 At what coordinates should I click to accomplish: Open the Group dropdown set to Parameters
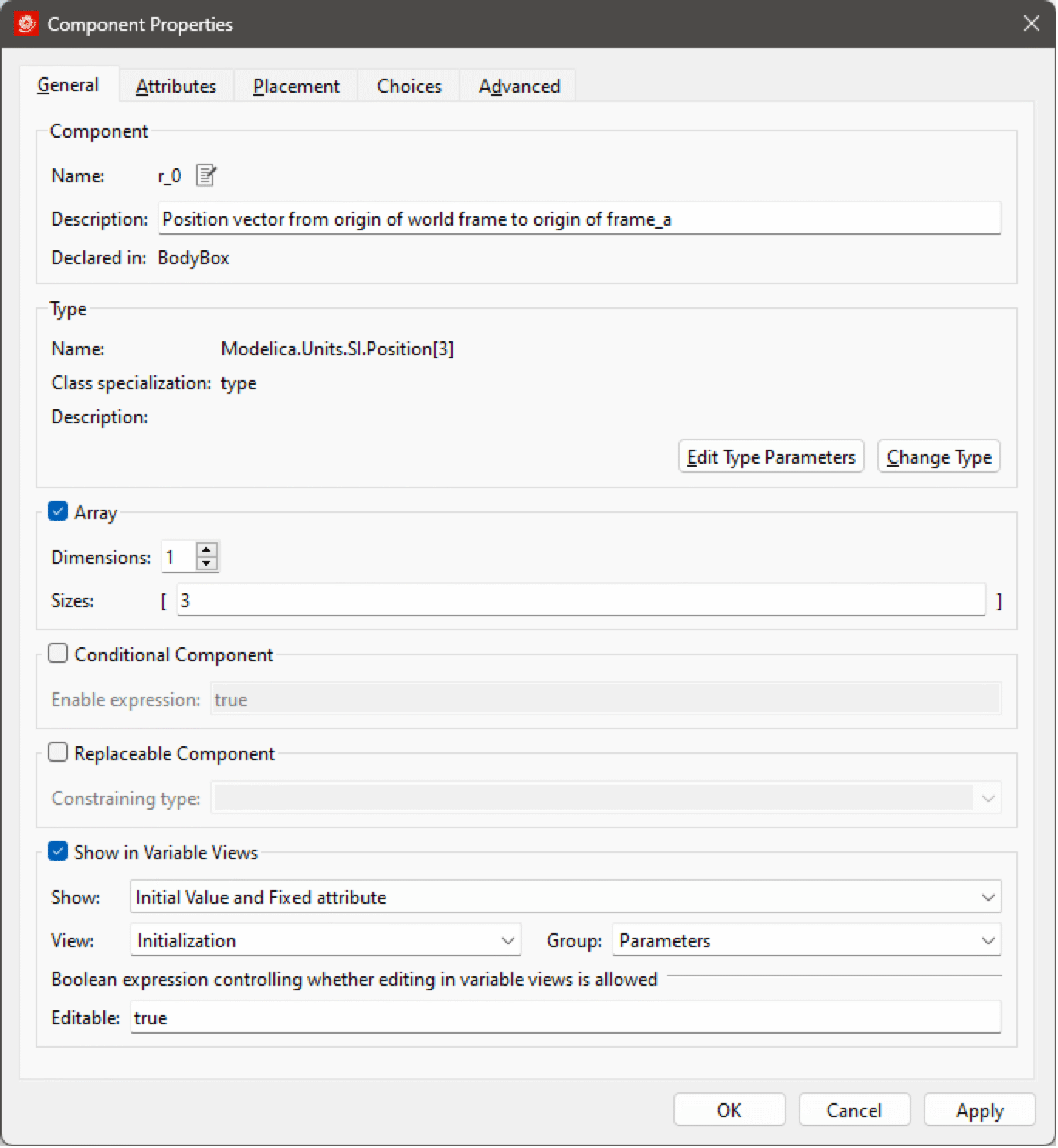[807, 940]
